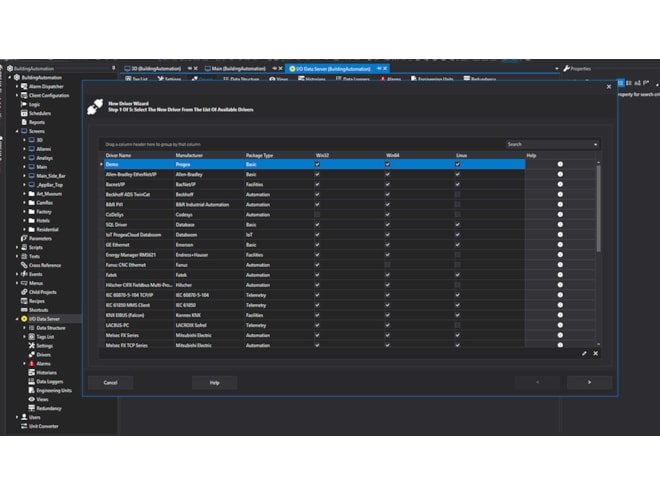Click the Recipes icon in project tree
Screen dimensions: 660x495
tap(23, 300)
